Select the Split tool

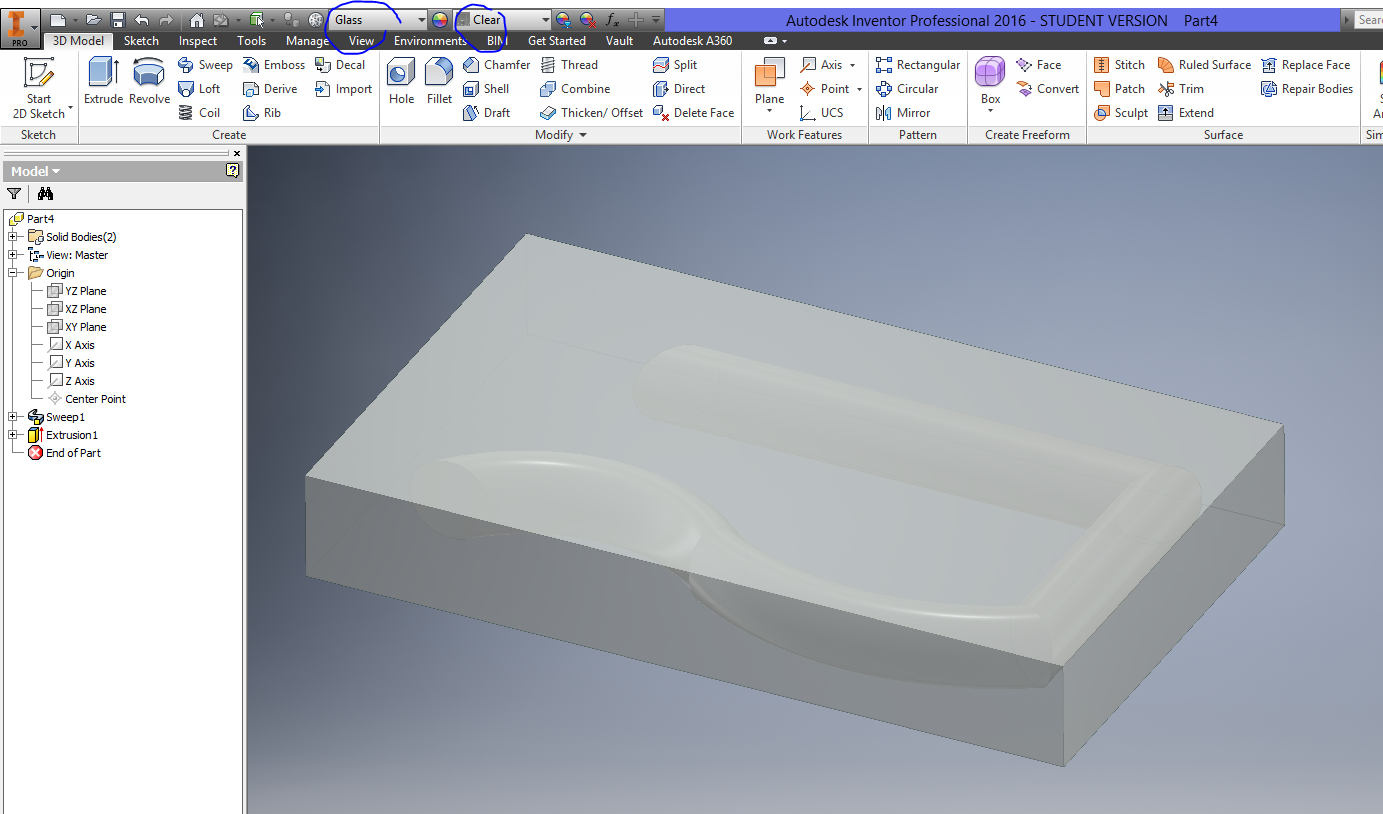coord(675,65)
